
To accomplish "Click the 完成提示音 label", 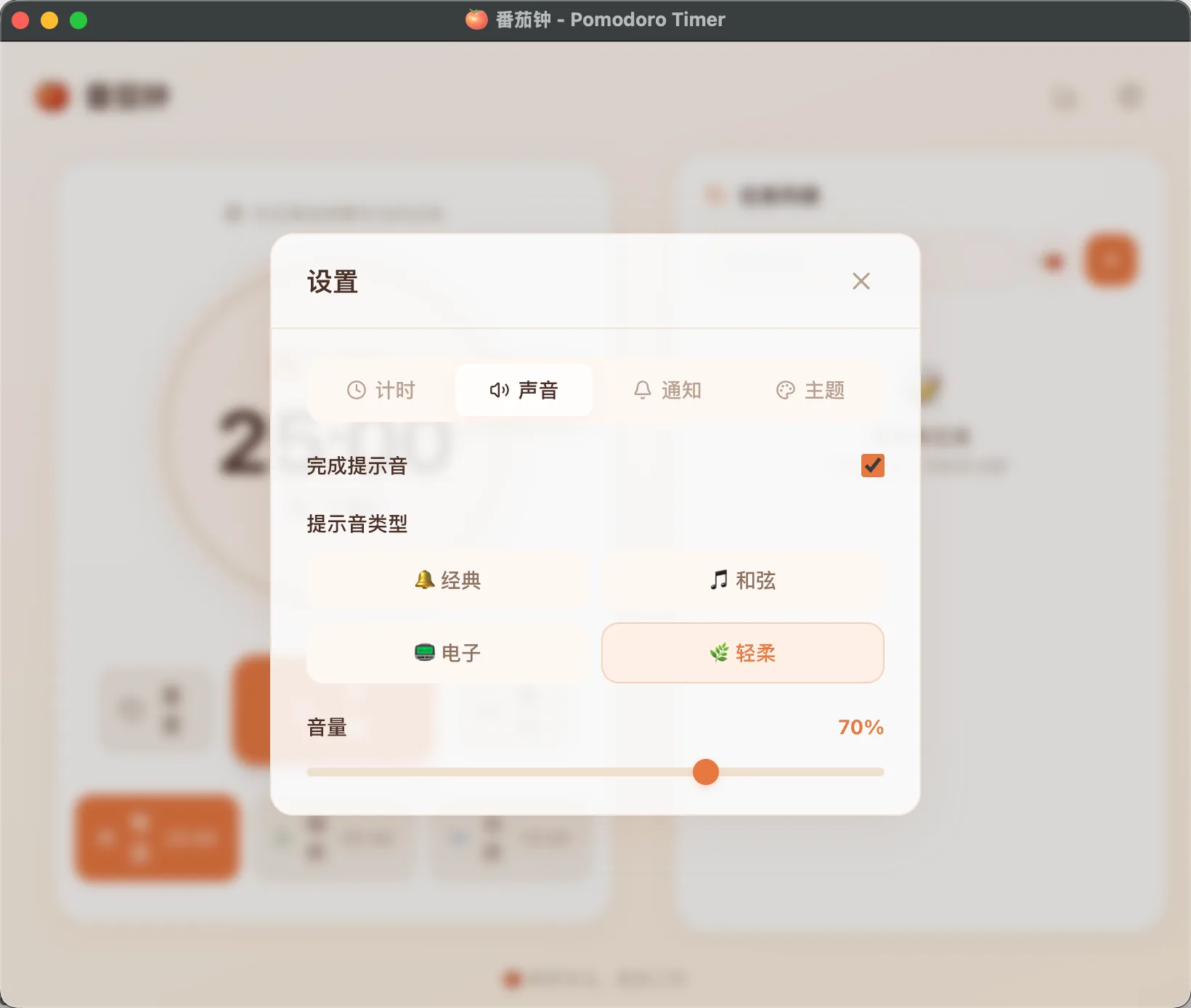I will (x=357, y=466).
